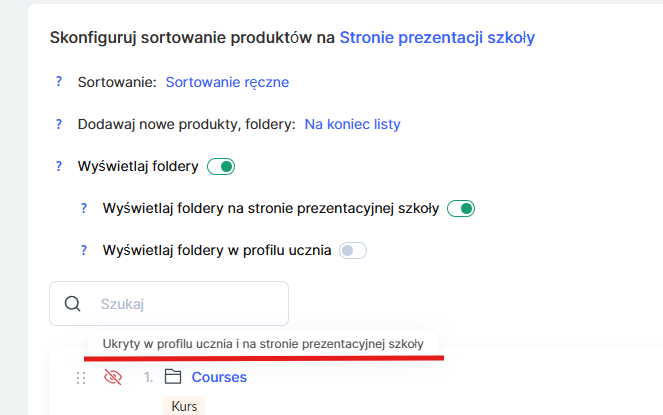Click the help icon next to Sortowanie
663x415 pixels.
pos(59,82)
